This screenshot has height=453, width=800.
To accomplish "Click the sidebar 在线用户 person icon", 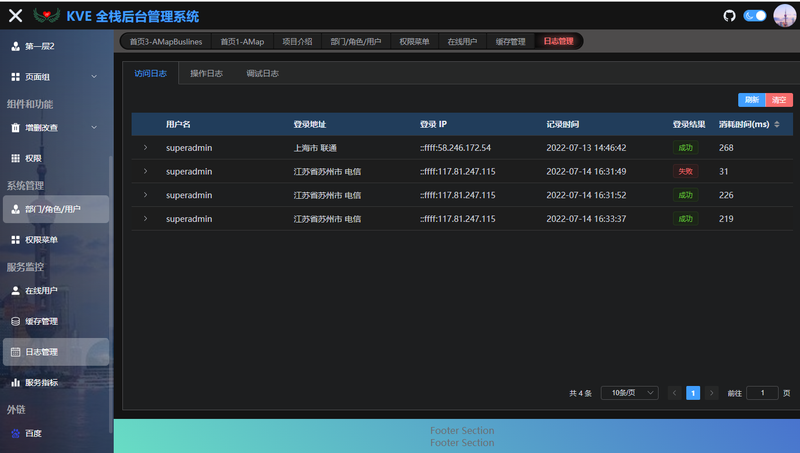I will coord(15,291).
